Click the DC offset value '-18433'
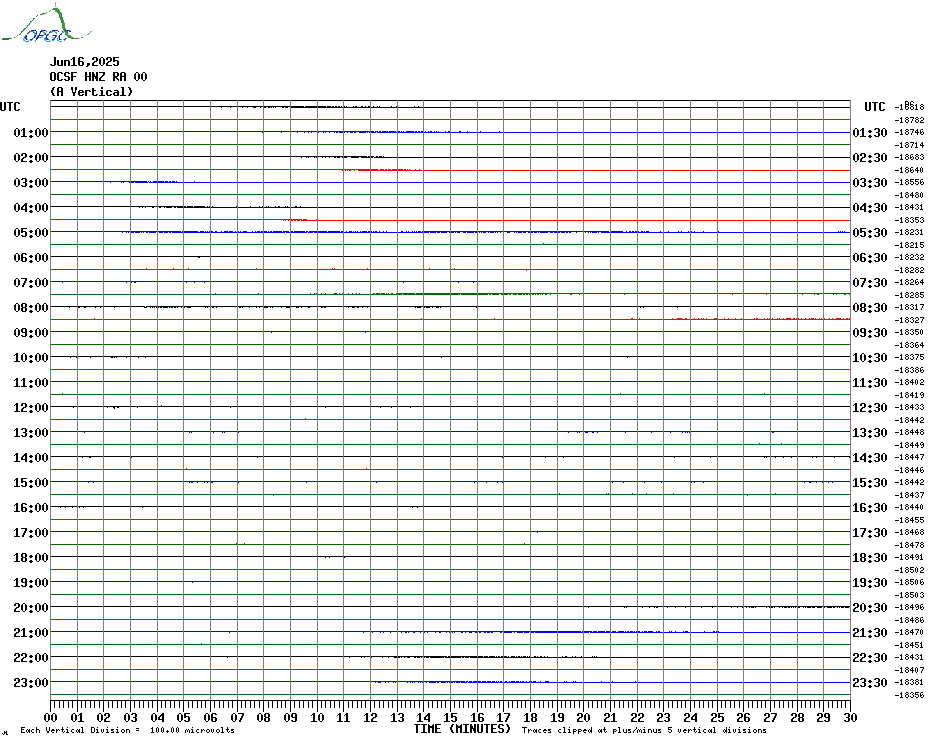The width and height of the screenshot is (930, 744). coord(909,407)
